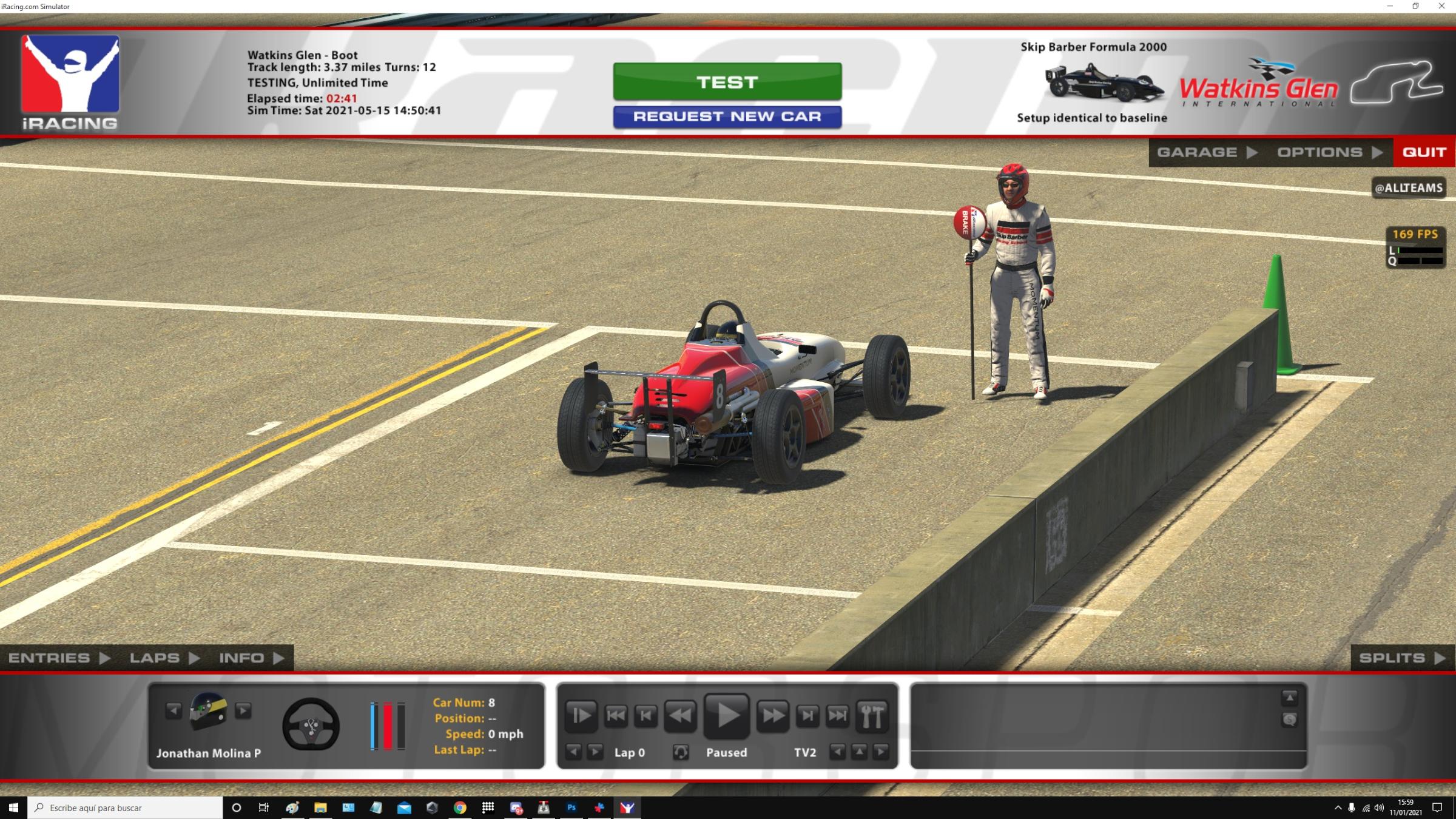Toggle the @ALLTEAMS radio channel
Screen dimensions: 1456x819
point(1409,187)
